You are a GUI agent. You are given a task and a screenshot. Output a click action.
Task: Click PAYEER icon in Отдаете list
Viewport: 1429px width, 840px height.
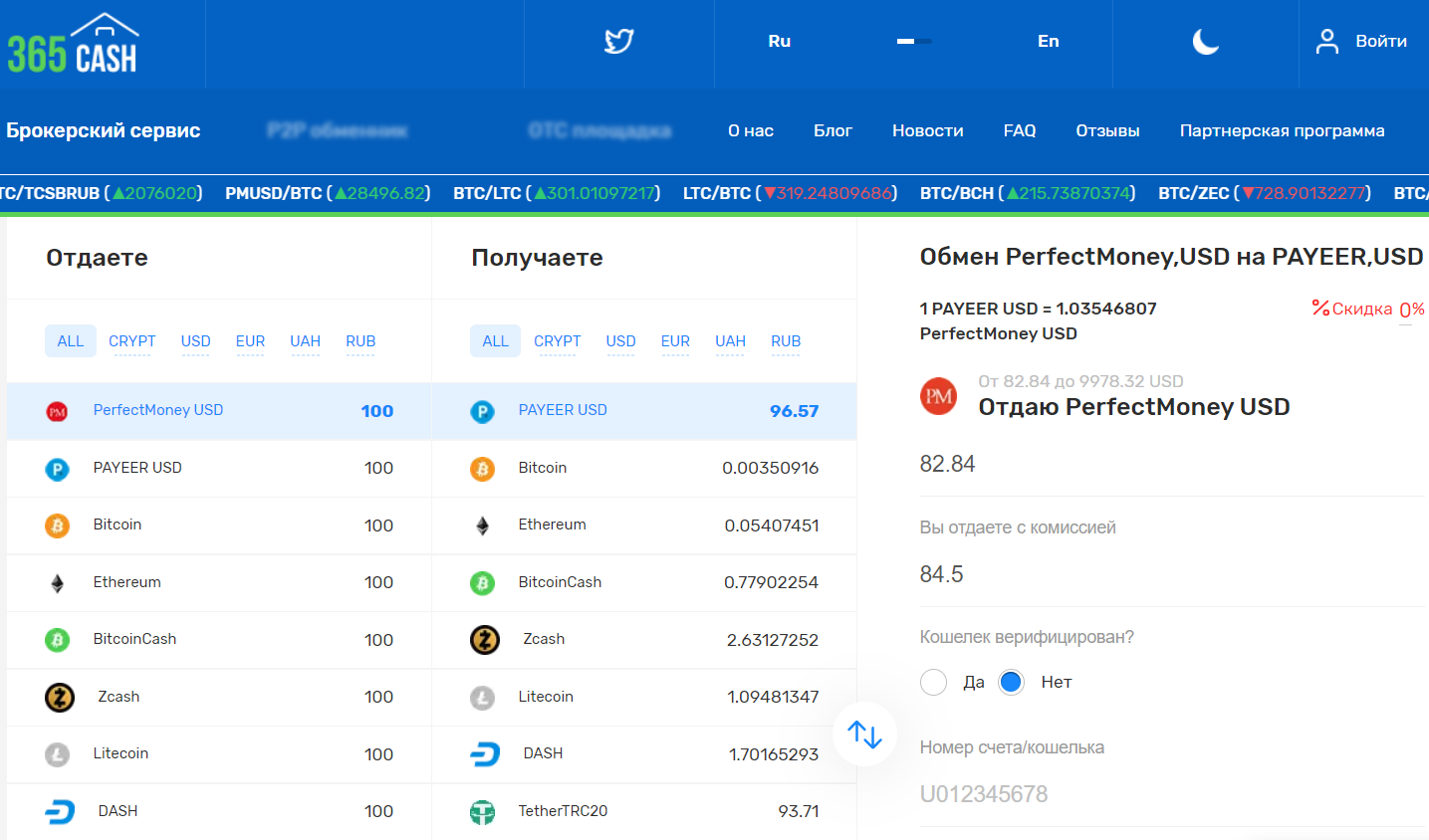click(x=58, y=469)
